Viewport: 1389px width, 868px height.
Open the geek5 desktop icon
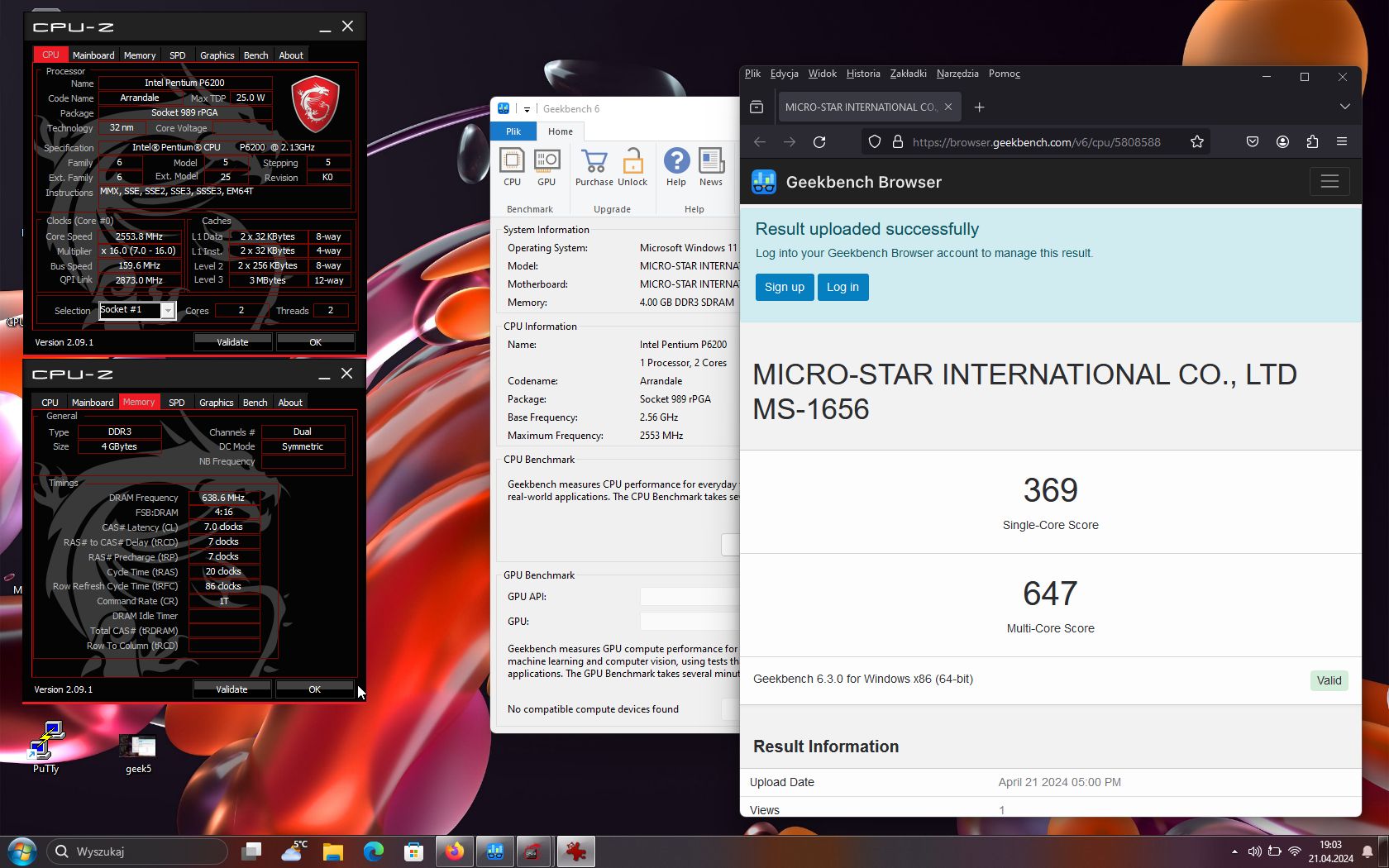(x=138, y=753)
